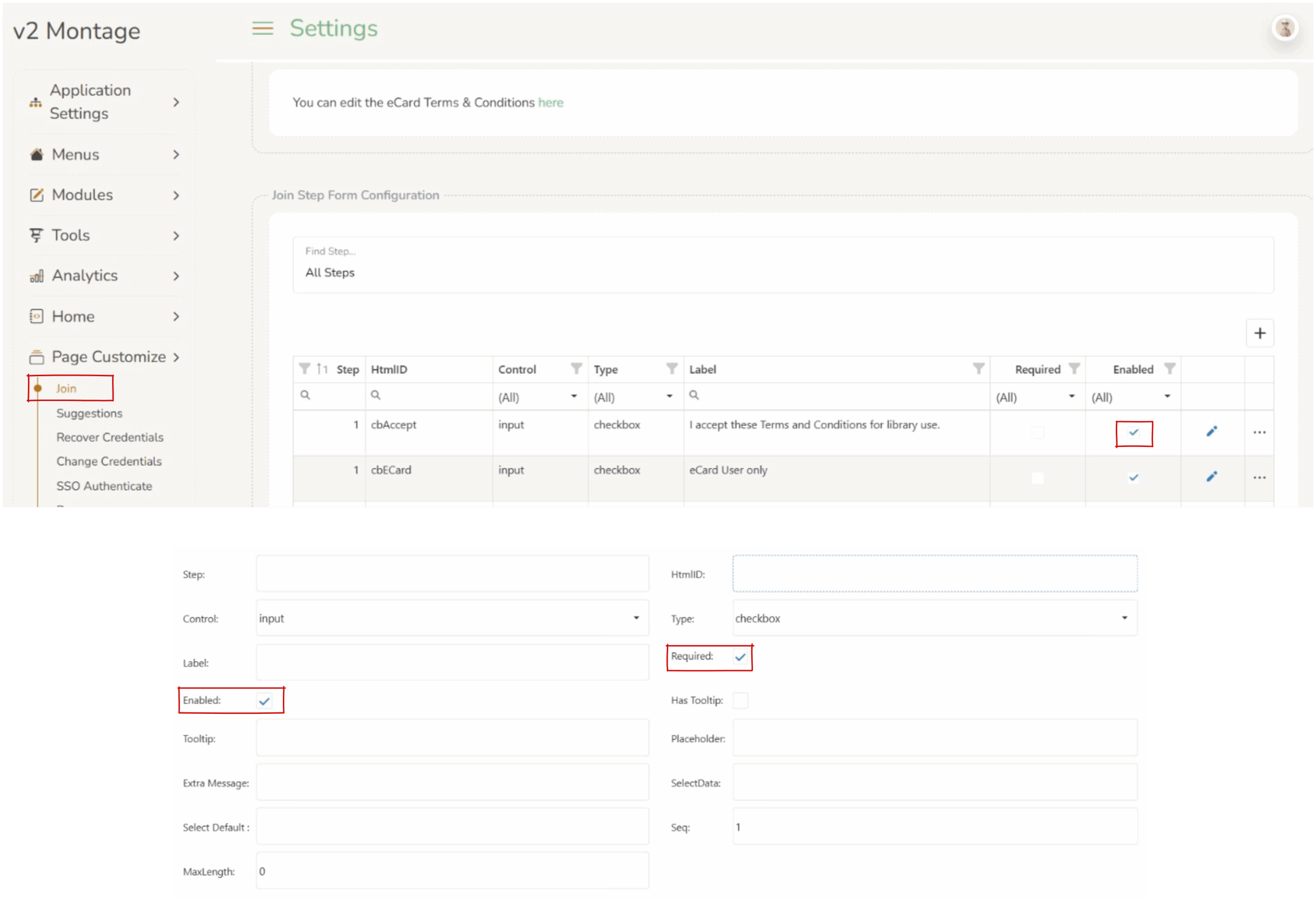This screenshot has width=1316, height=903.
Task: Click filter icon on Required column header
Action: (x=1074, y=369)
